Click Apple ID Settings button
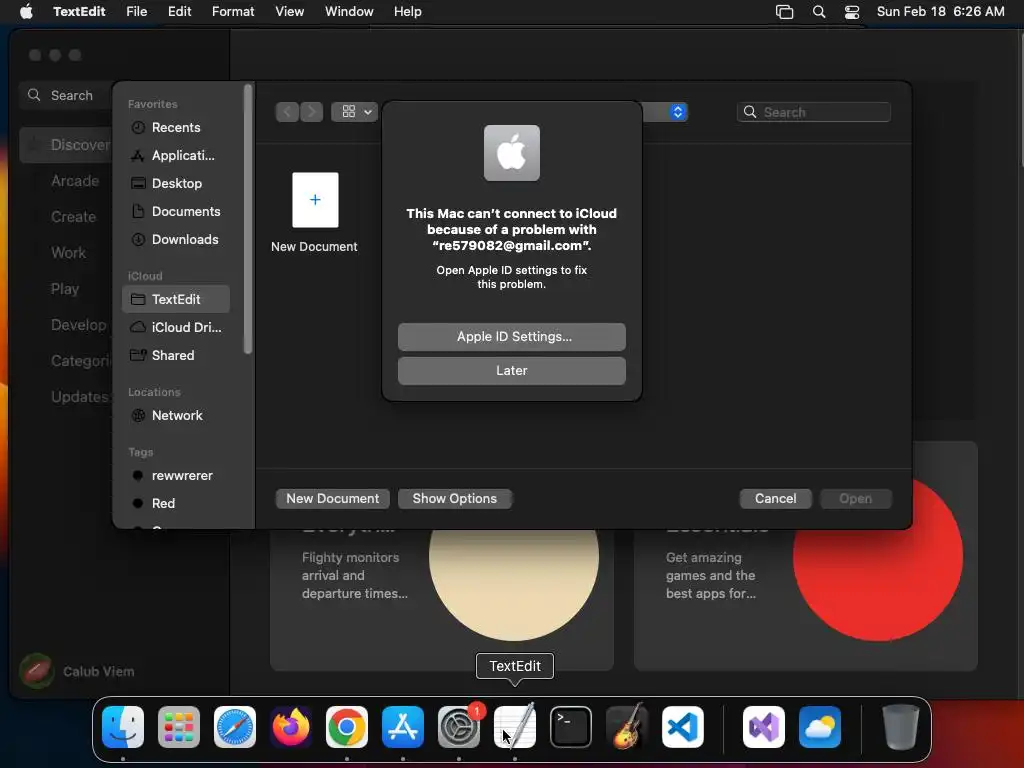Viewport: 1024px width, 768px height. (x=512, y=337)
